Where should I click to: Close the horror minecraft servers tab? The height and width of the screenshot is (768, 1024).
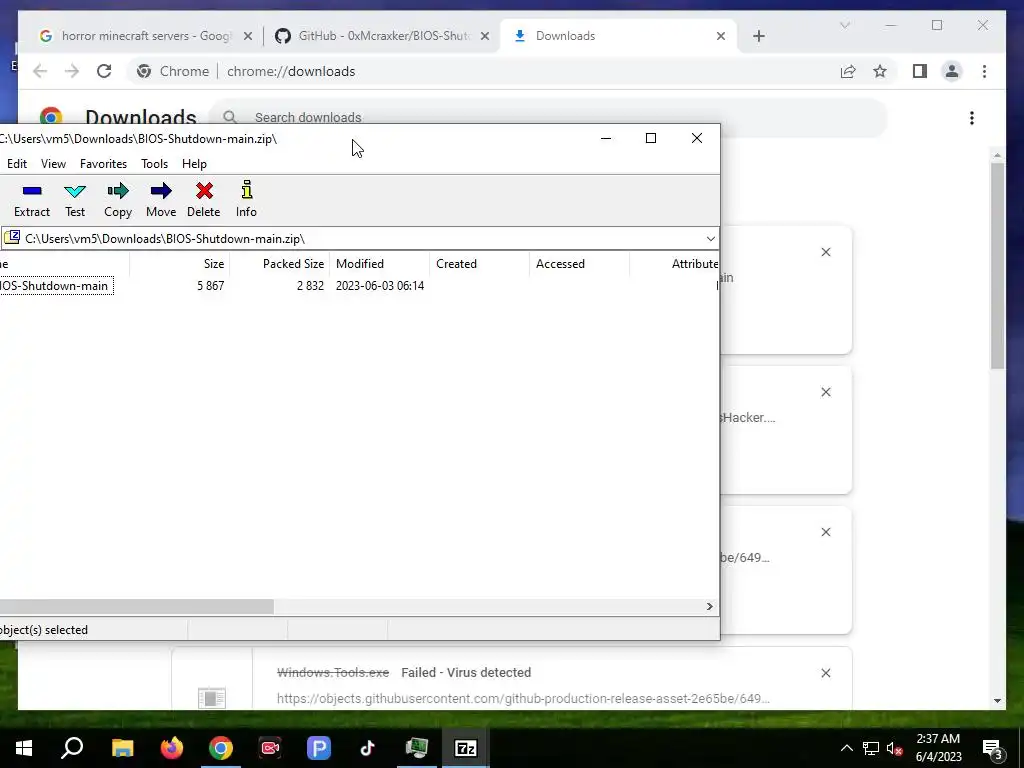[248, 36]
